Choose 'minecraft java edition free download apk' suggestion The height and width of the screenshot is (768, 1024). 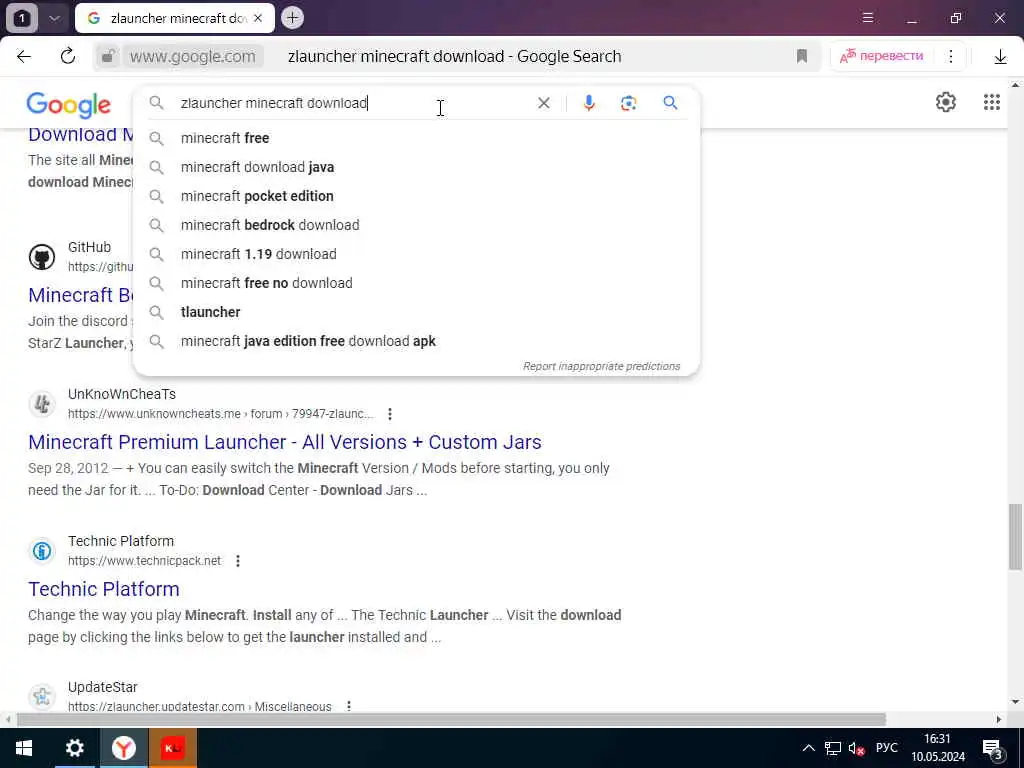coord(416,341)
